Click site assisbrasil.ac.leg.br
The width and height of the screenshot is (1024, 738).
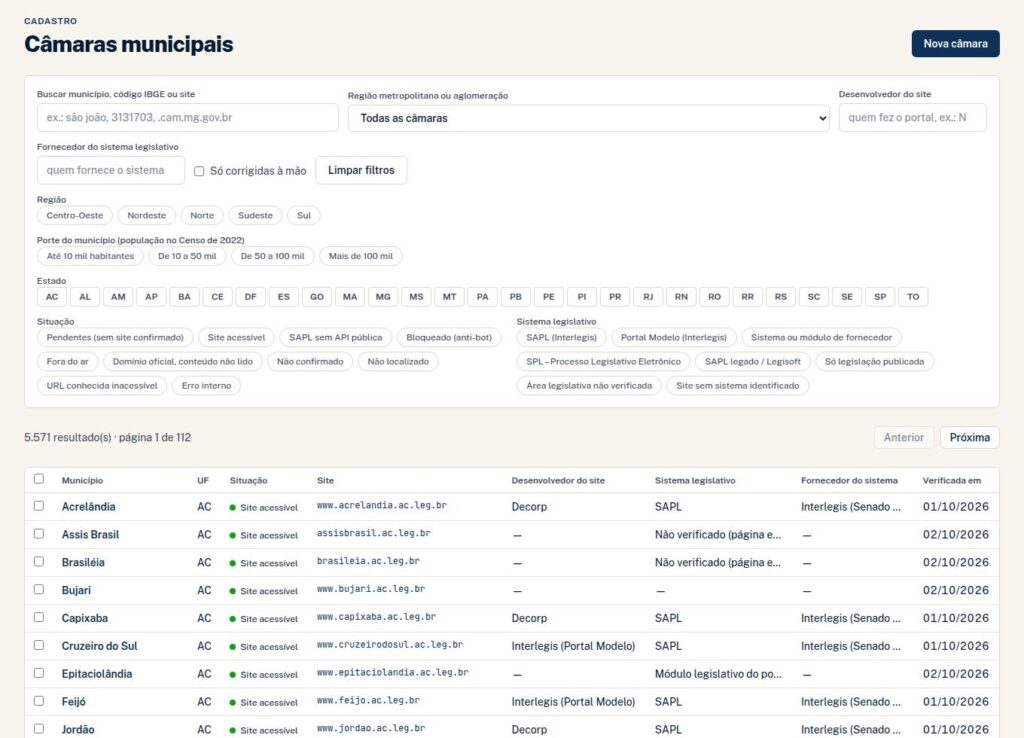(x=374, y=534)
